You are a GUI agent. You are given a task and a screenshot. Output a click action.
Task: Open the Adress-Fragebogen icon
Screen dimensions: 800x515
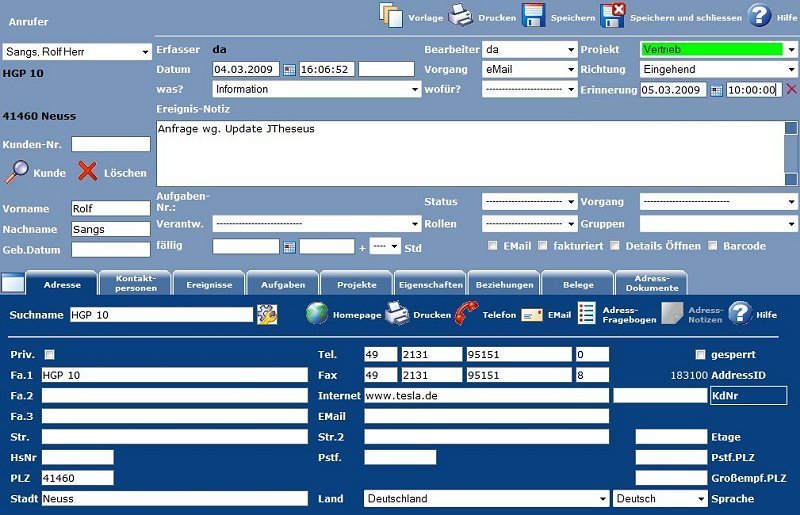587,314
